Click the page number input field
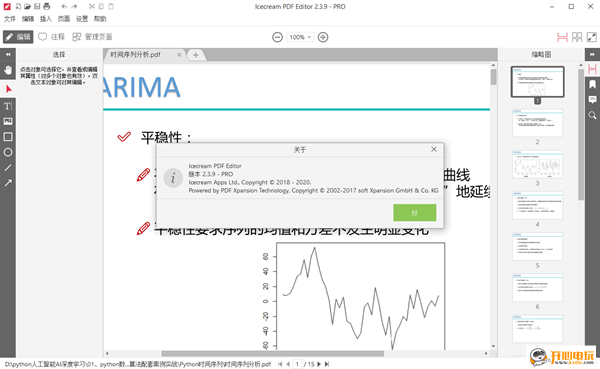 coord(297,364)
